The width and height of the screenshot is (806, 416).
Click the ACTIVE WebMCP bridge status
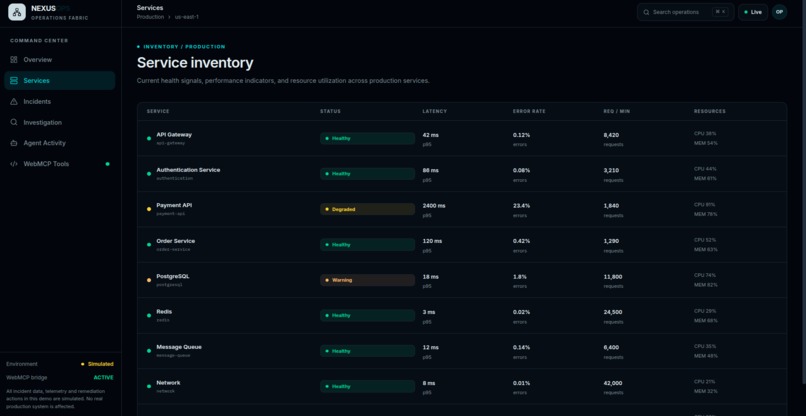[x=103, y=377]
